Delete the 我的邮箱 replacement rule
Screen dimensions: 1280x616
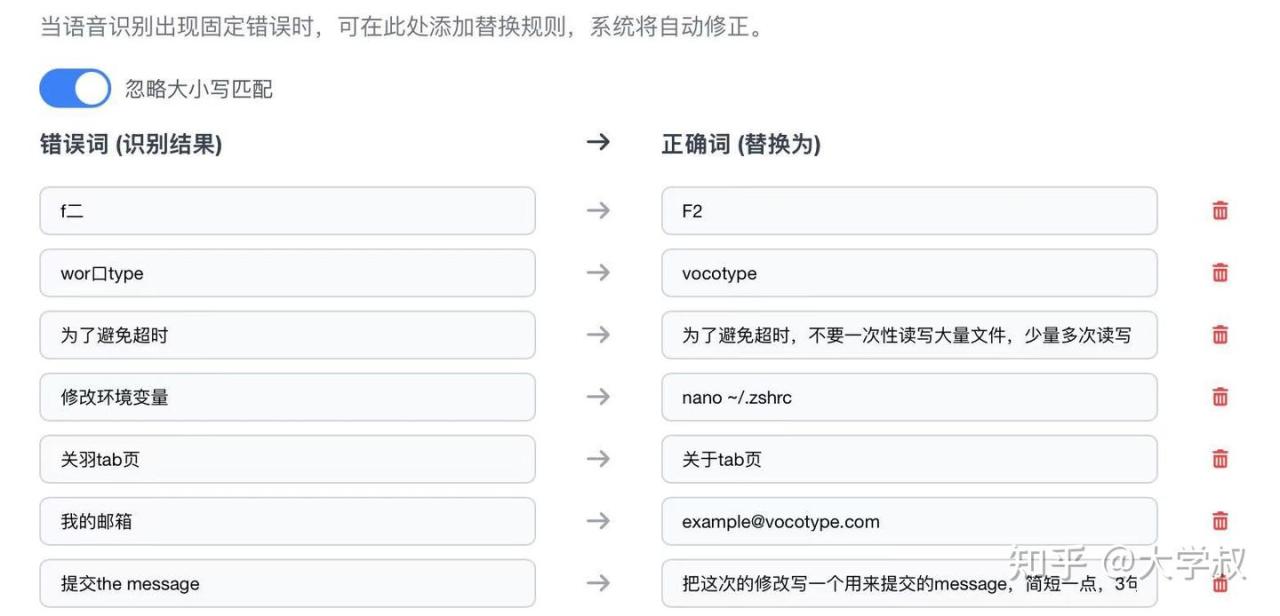[1220, 521]
